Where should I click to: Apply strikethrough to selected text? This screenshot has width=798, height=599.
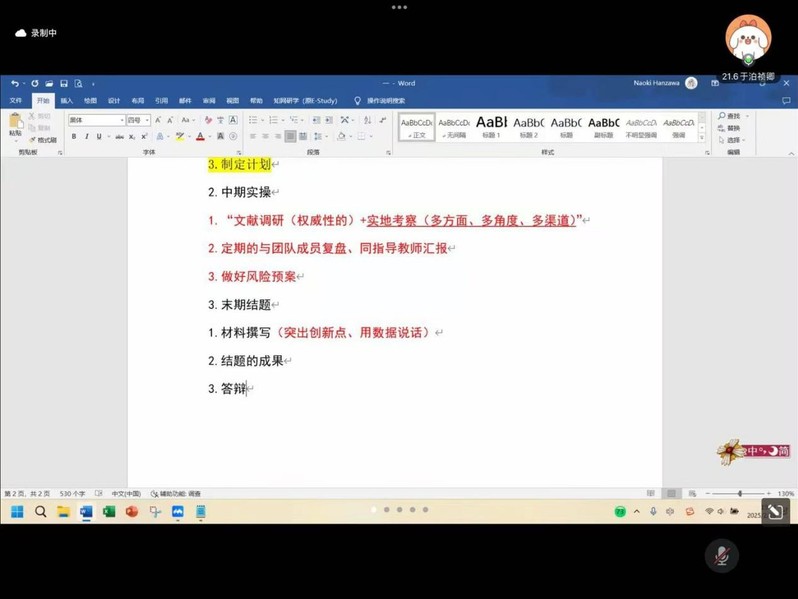pos(120,136)
